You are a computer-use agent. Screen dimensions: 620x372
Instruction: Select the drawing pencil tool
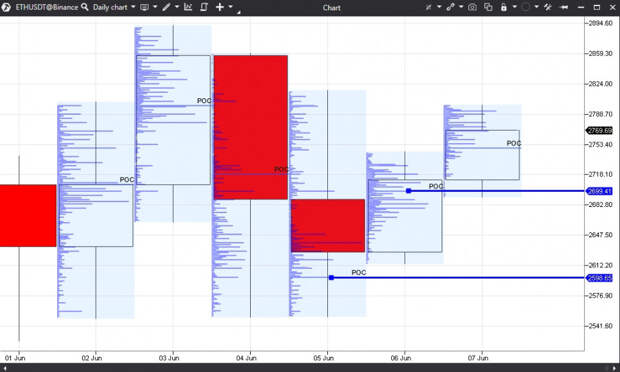[x=166, y=7]
